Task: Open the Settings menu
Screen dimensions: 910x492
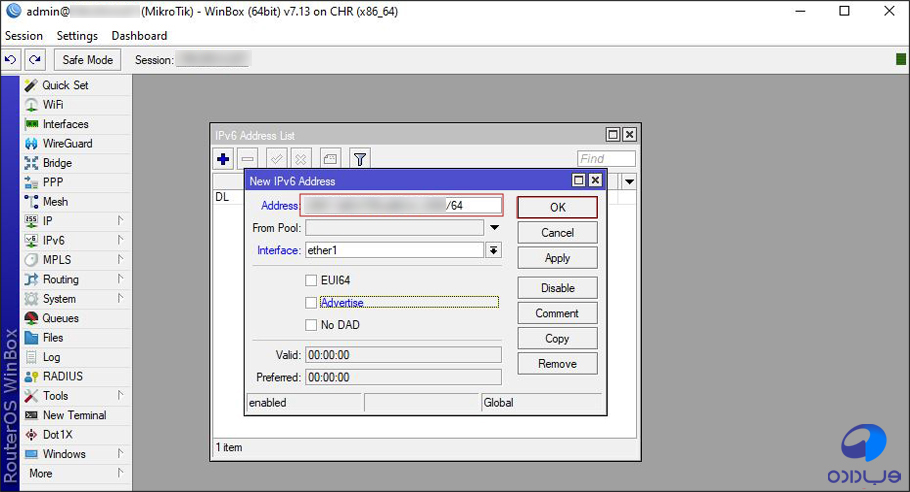Action: [x=77, y=36]
